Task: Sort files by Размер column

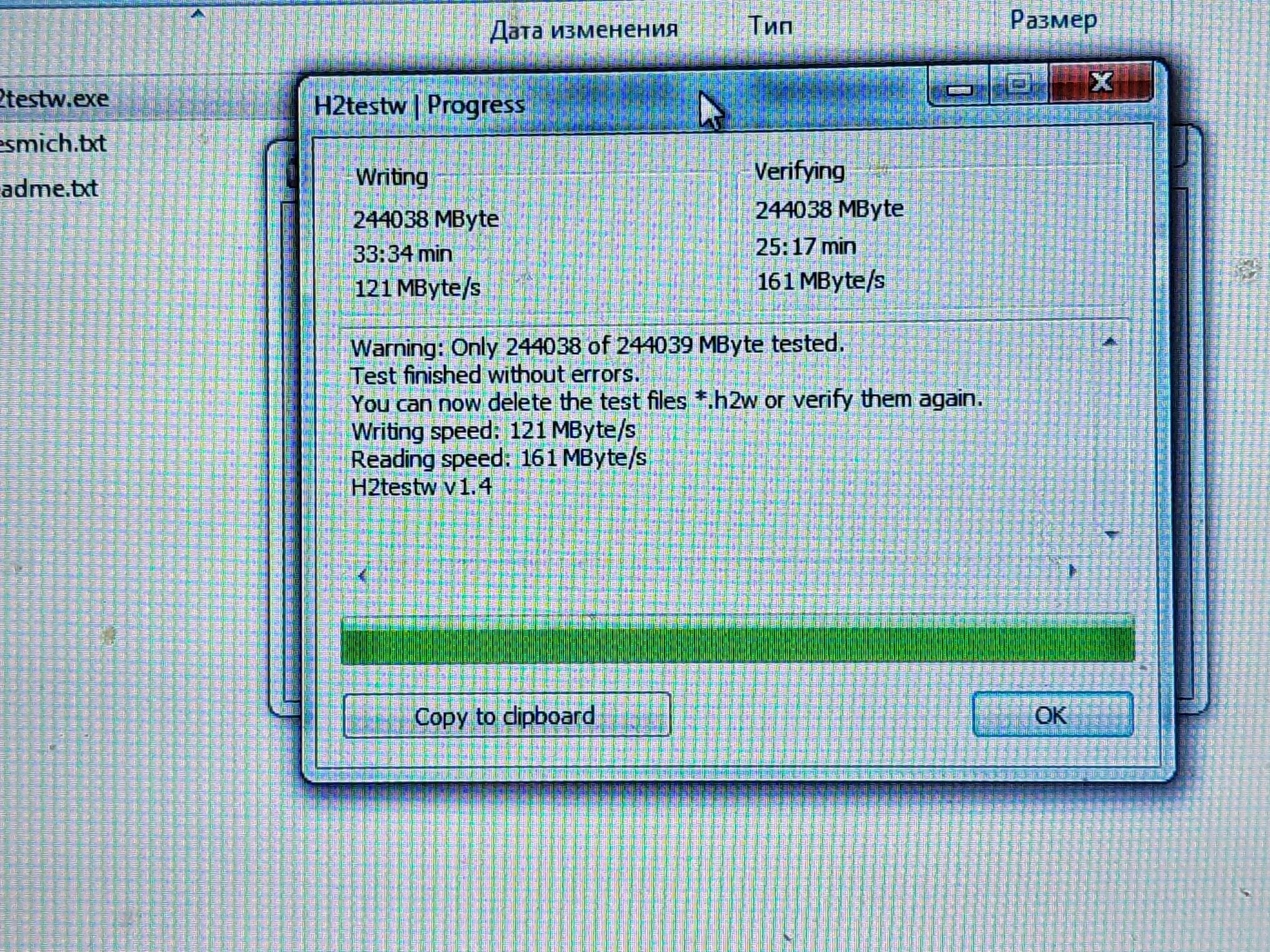Action: pyautogui.click(x=1053, y=21)
